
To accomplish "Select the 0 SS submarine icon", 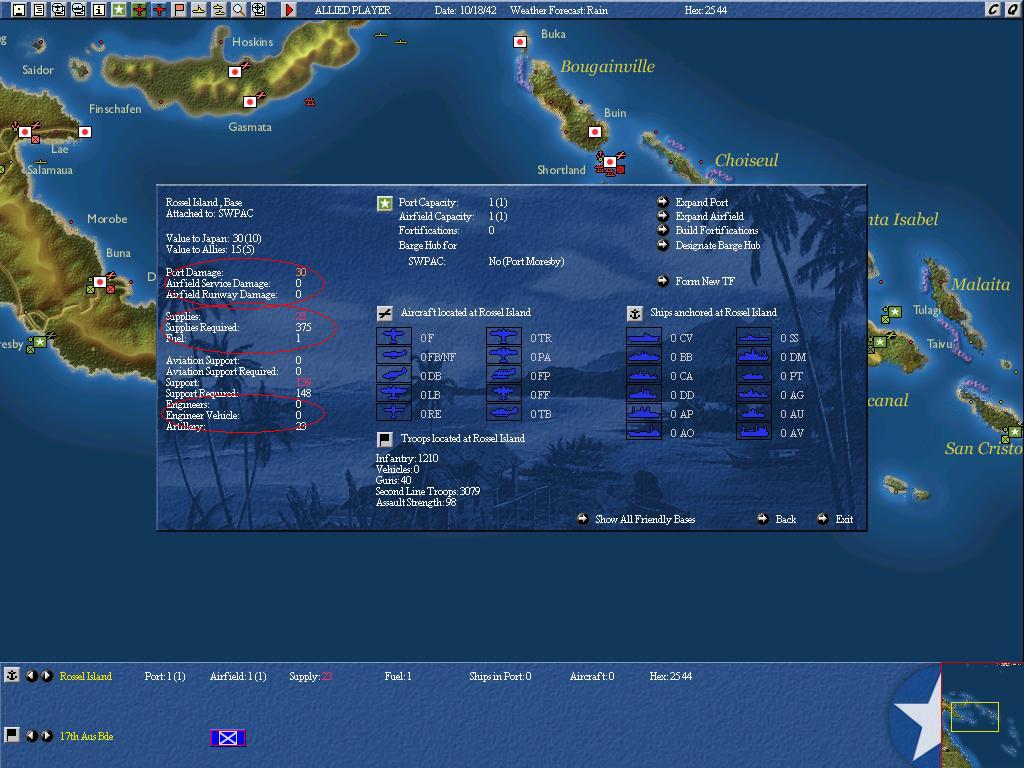I will tap(754, 337).
